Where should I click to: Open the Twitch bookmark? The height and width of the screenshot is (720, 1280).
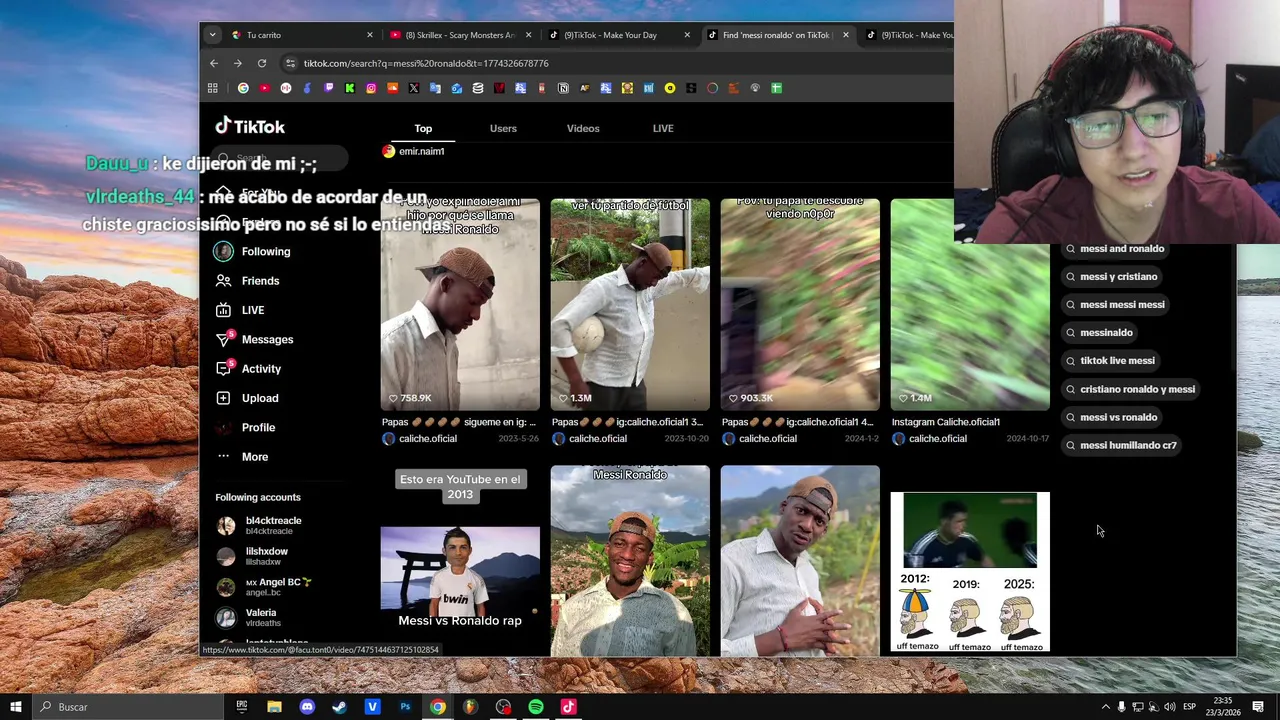tap(329, 88)
